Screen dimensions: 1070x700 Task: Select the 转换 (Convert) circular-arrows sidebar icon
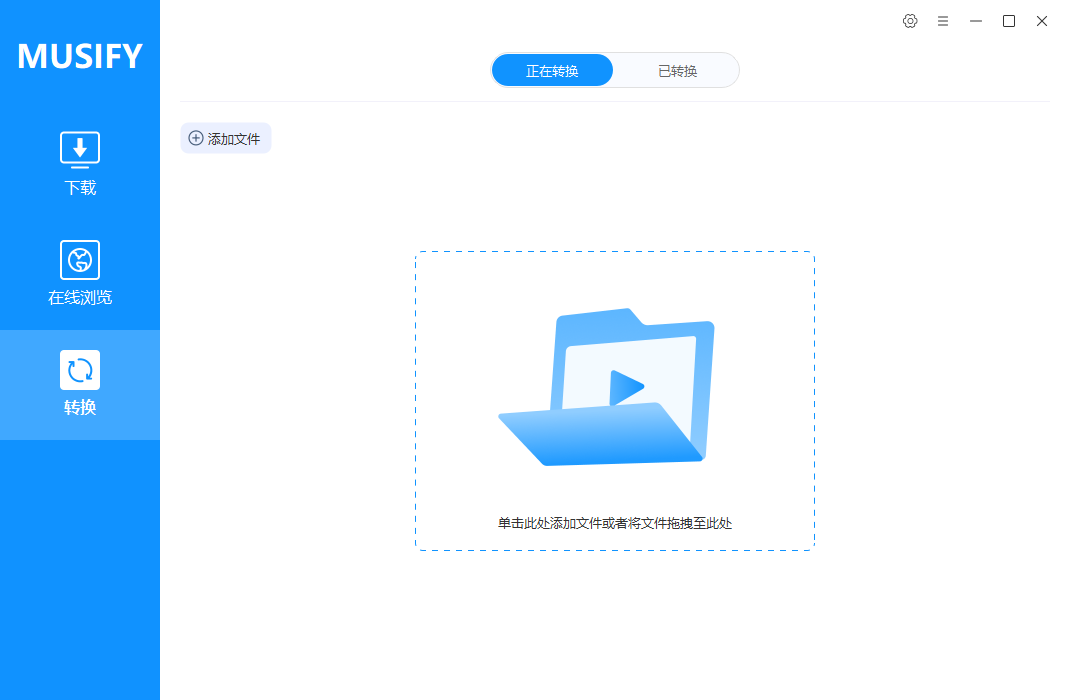pos(80,369)
